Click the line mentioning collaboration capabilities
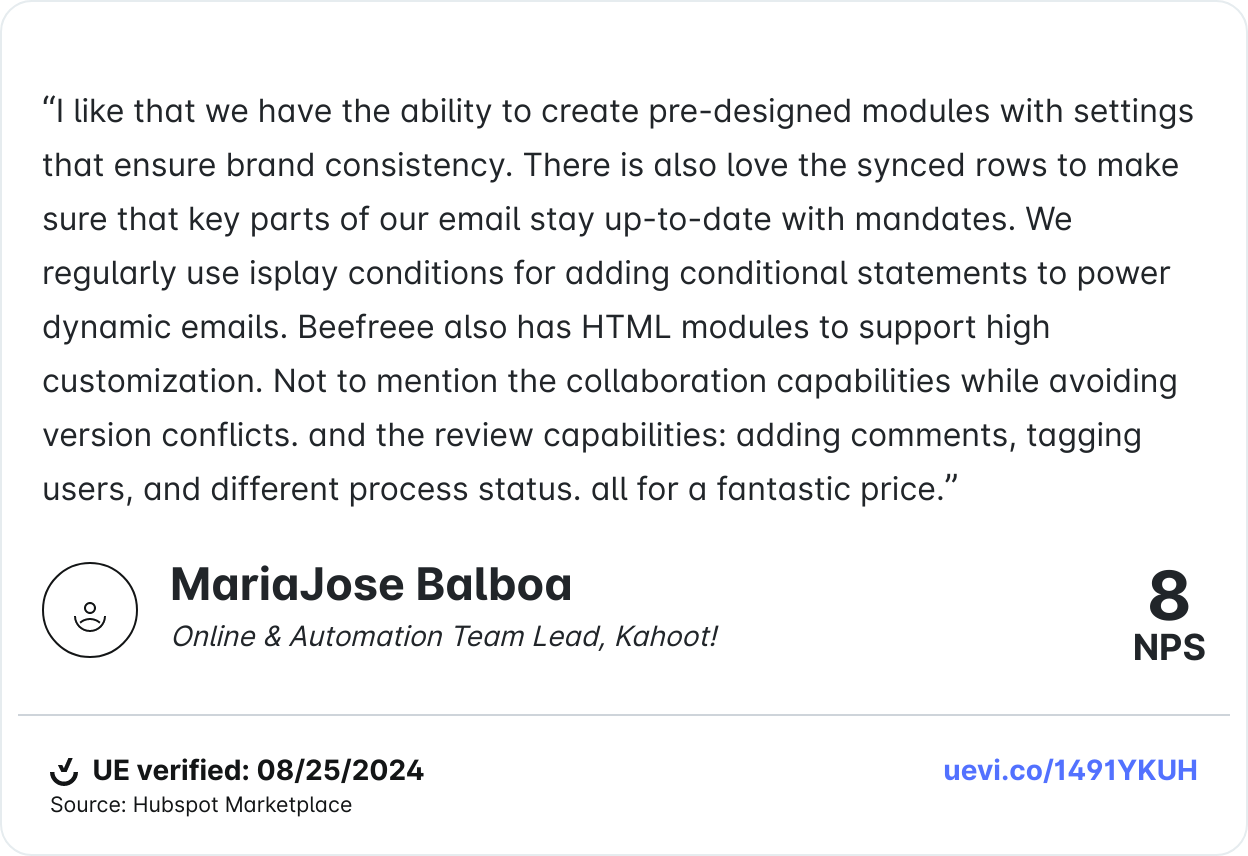The width and height of the screenshot is (1248, 856). click(x=609, y=381)
